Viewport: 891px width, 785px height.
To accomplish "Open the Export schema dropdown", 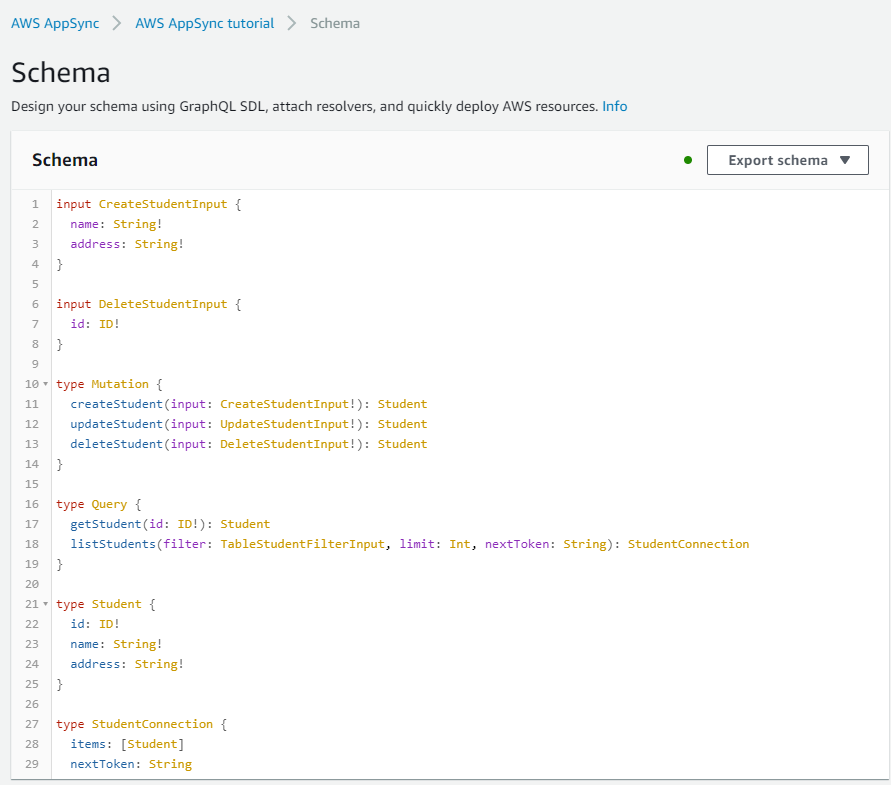I will pos(787,160).
